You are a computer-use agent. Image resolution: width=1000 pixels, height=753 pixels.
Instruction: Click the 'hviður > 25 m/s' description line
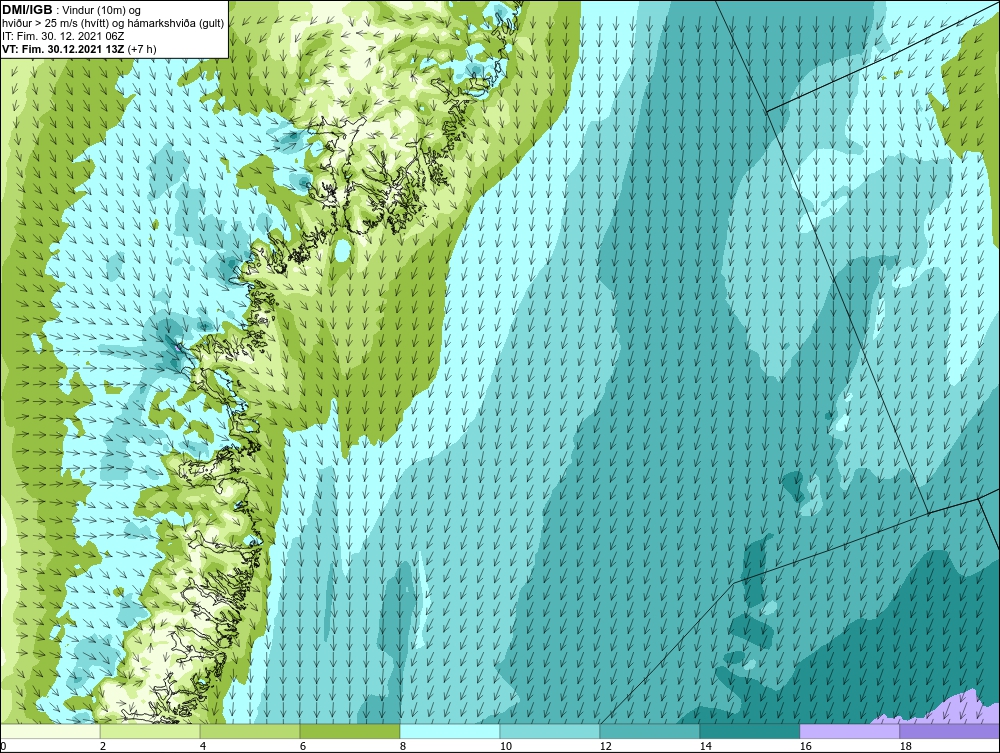[113, 24]
